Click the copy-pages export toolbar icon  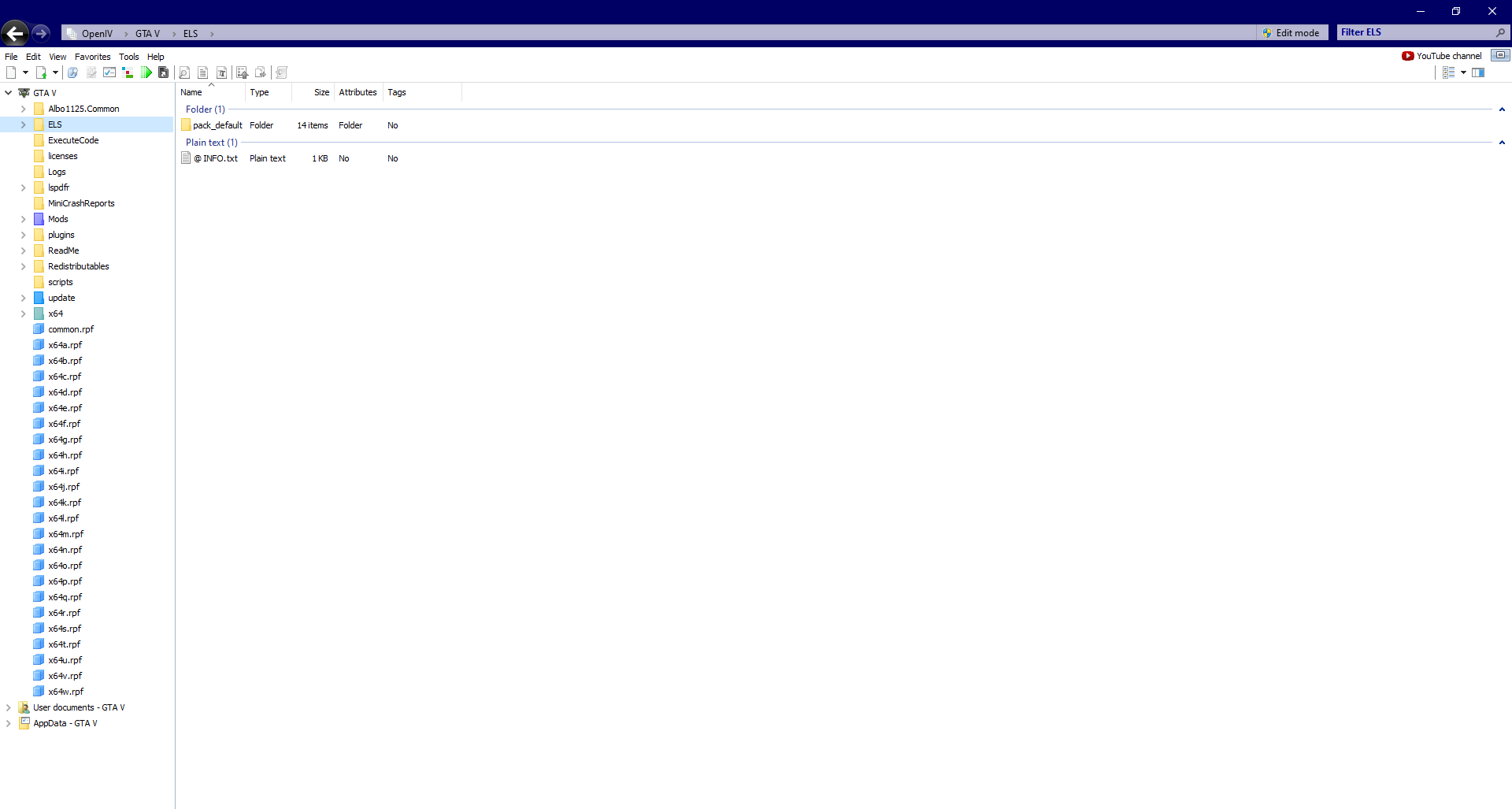coord(261,72)
